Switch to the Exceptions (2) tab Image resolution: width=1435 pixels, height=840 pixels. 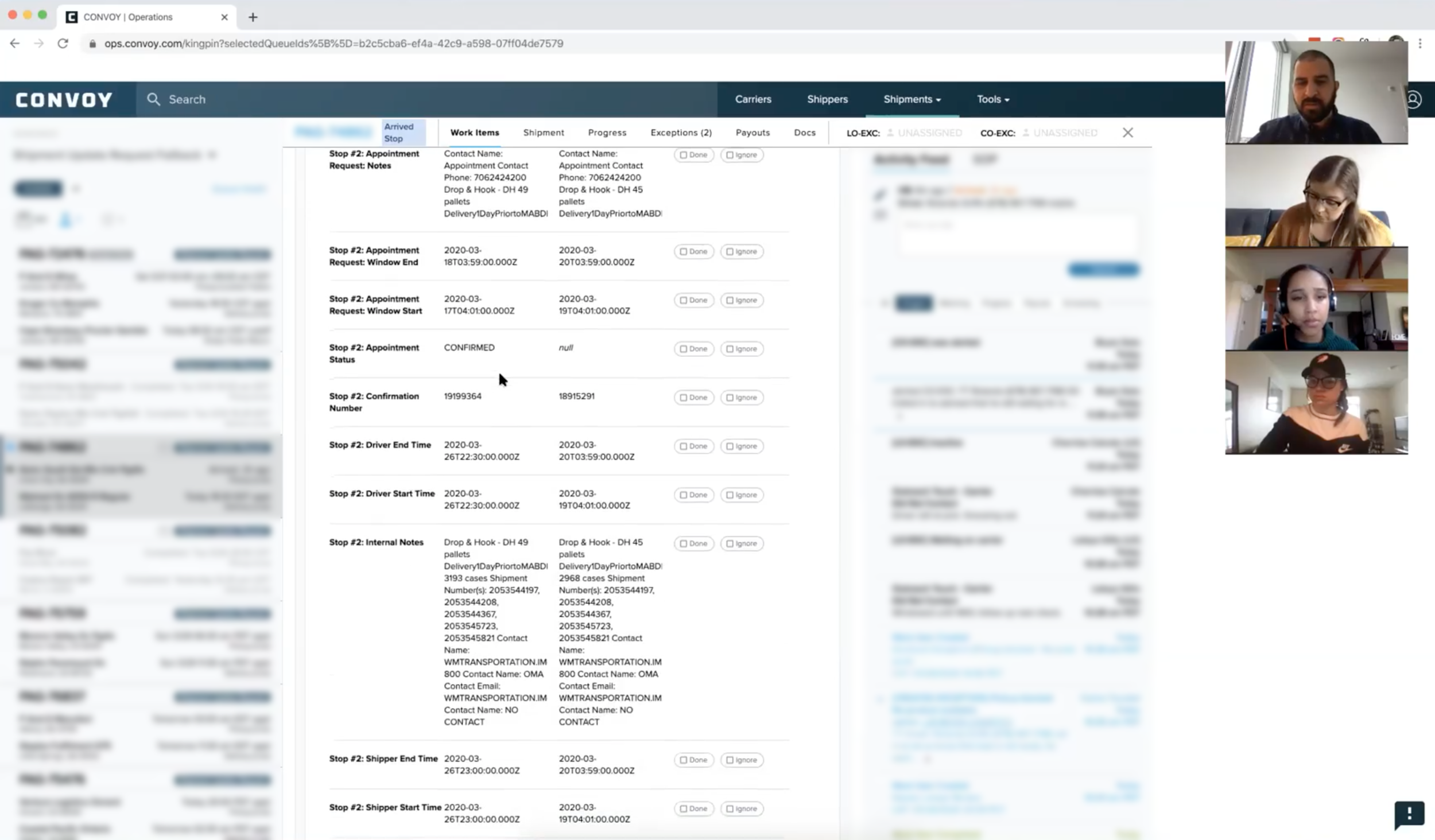click(x=681, y=133)
